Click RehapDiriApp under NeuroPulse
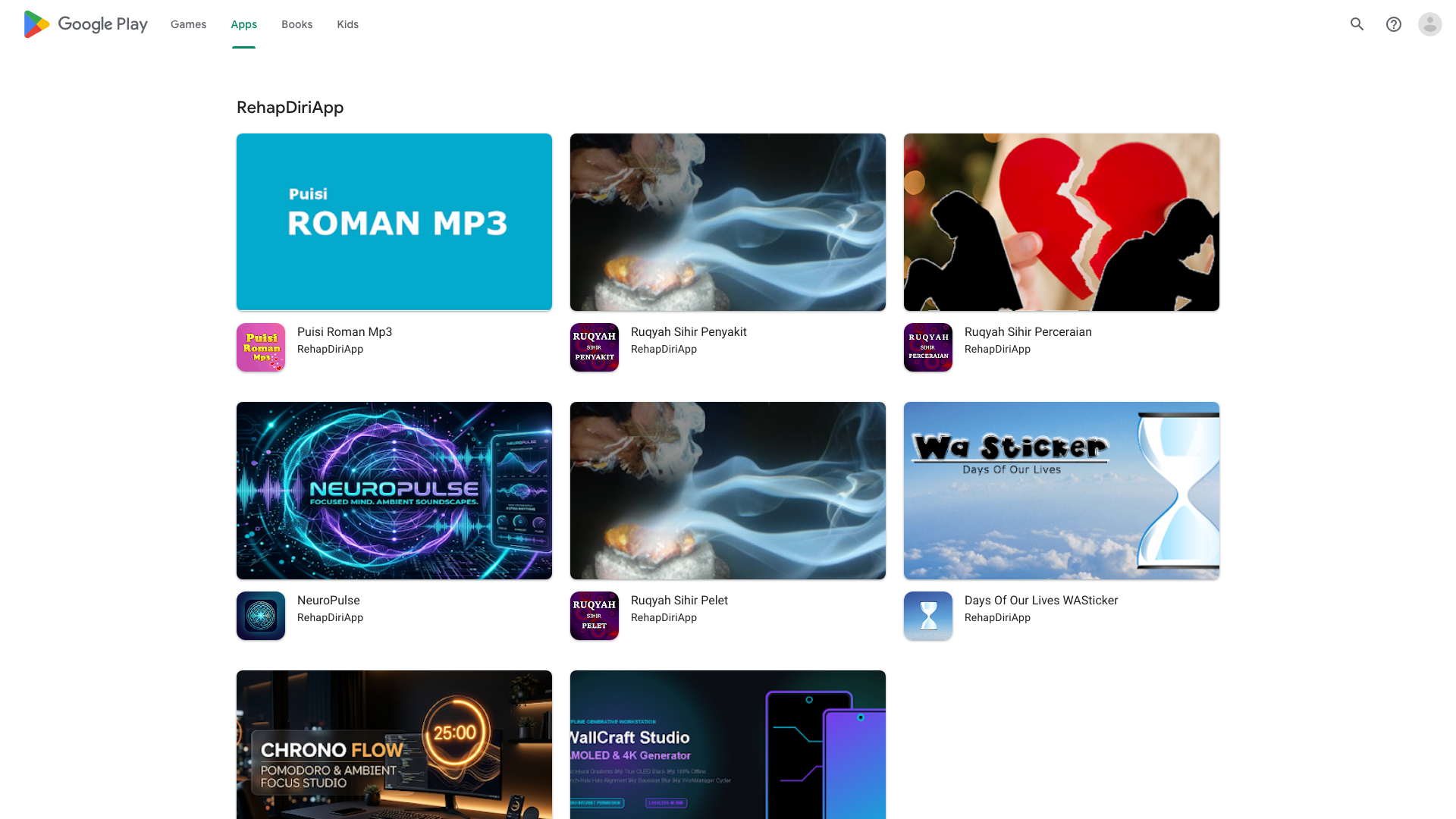The height and width of the screenshot is (819, 1456). tap(331, 618)
